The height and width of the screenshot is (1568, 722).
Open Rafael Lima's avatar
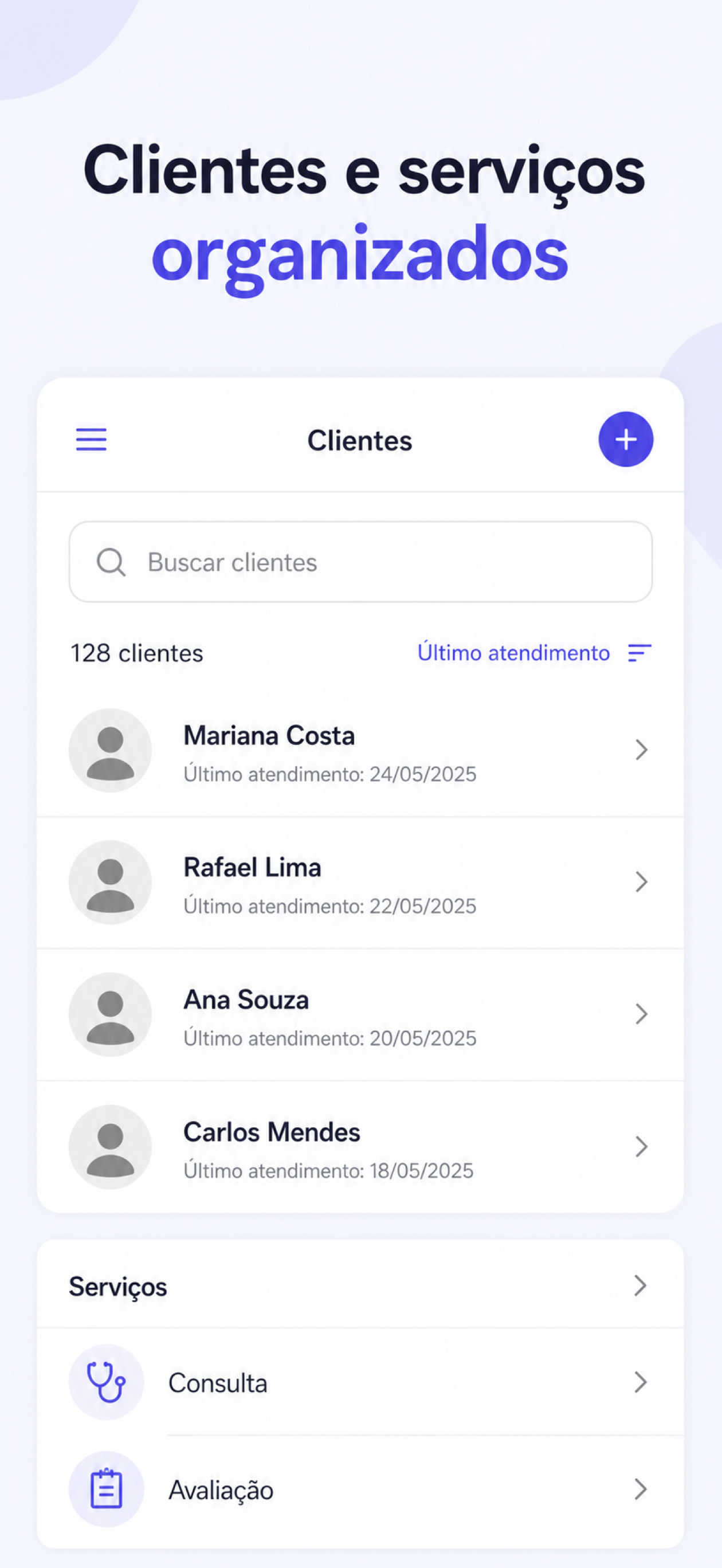(x=110, y=882)
